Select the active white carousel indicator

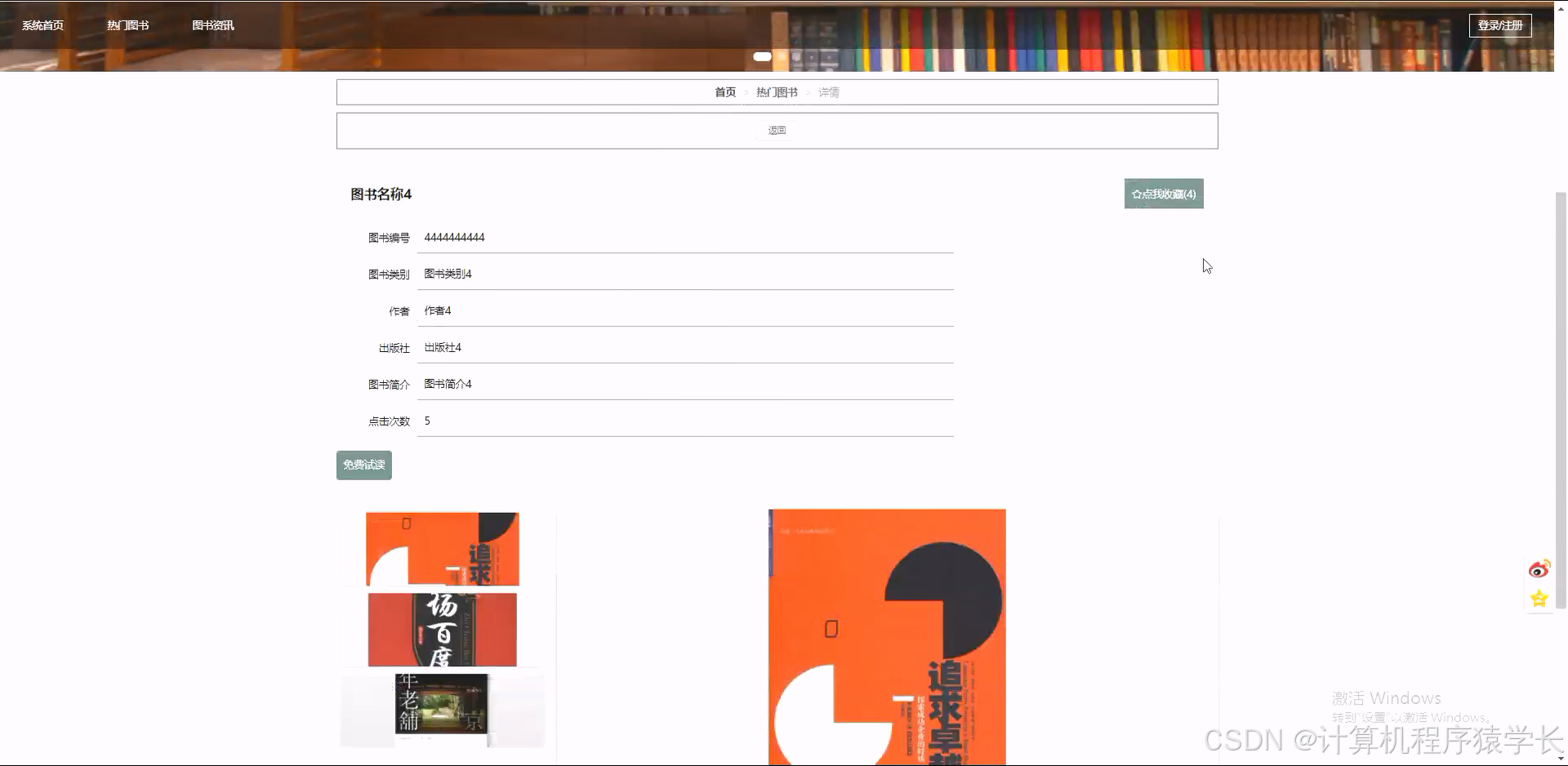762,56
